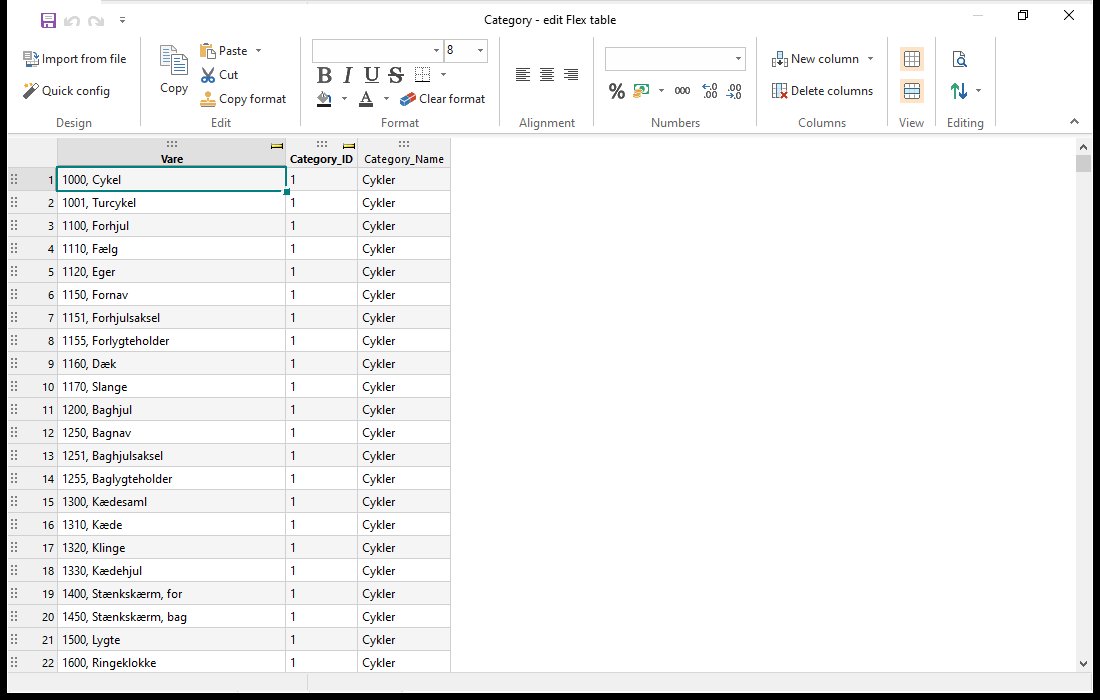The height and width of the screenshot is (700, 1100).
Task: Toggle Bold formatting
Action: 324,74
